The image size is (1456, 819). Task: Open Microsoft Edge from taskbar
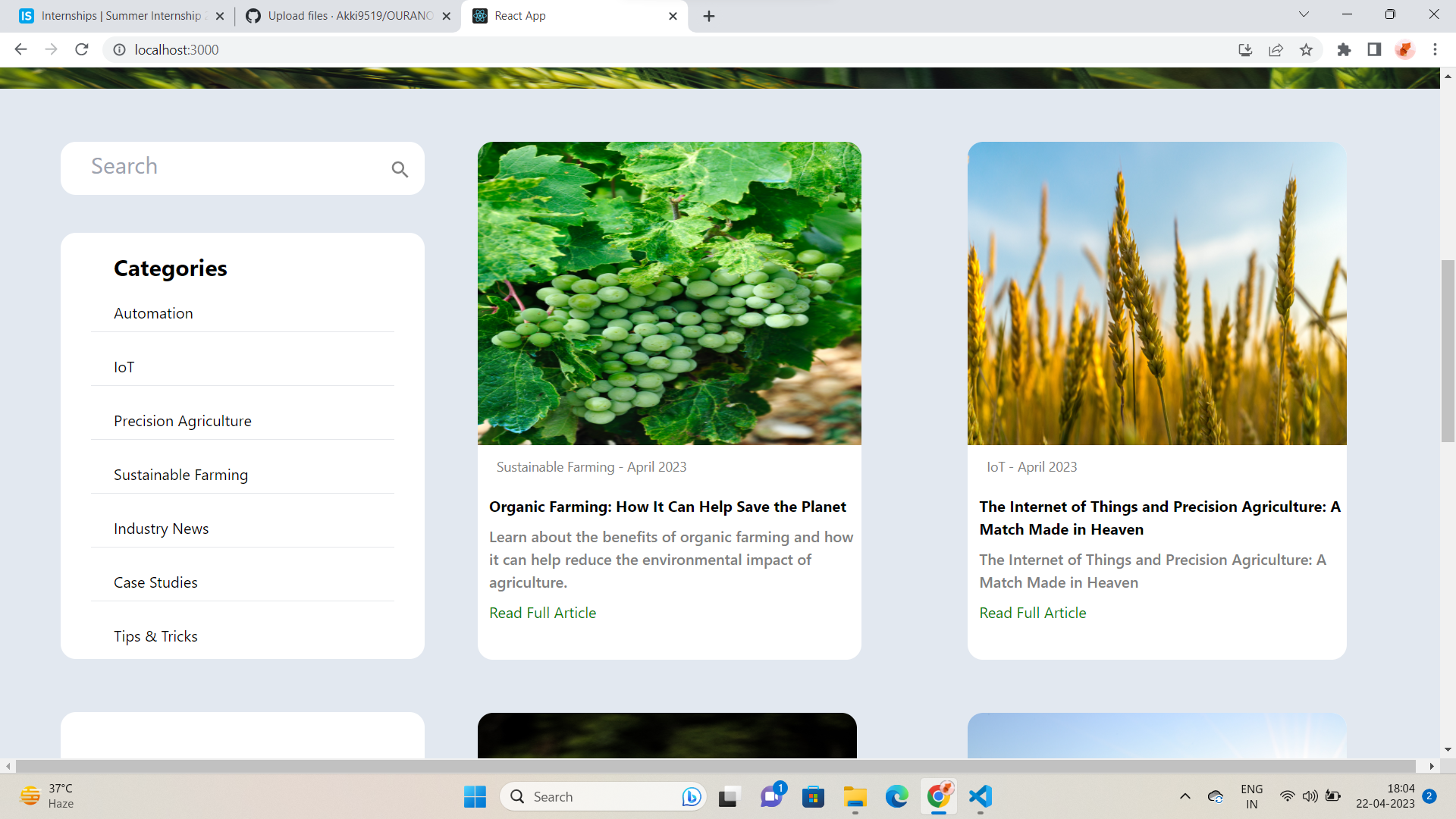pos(897,796)
